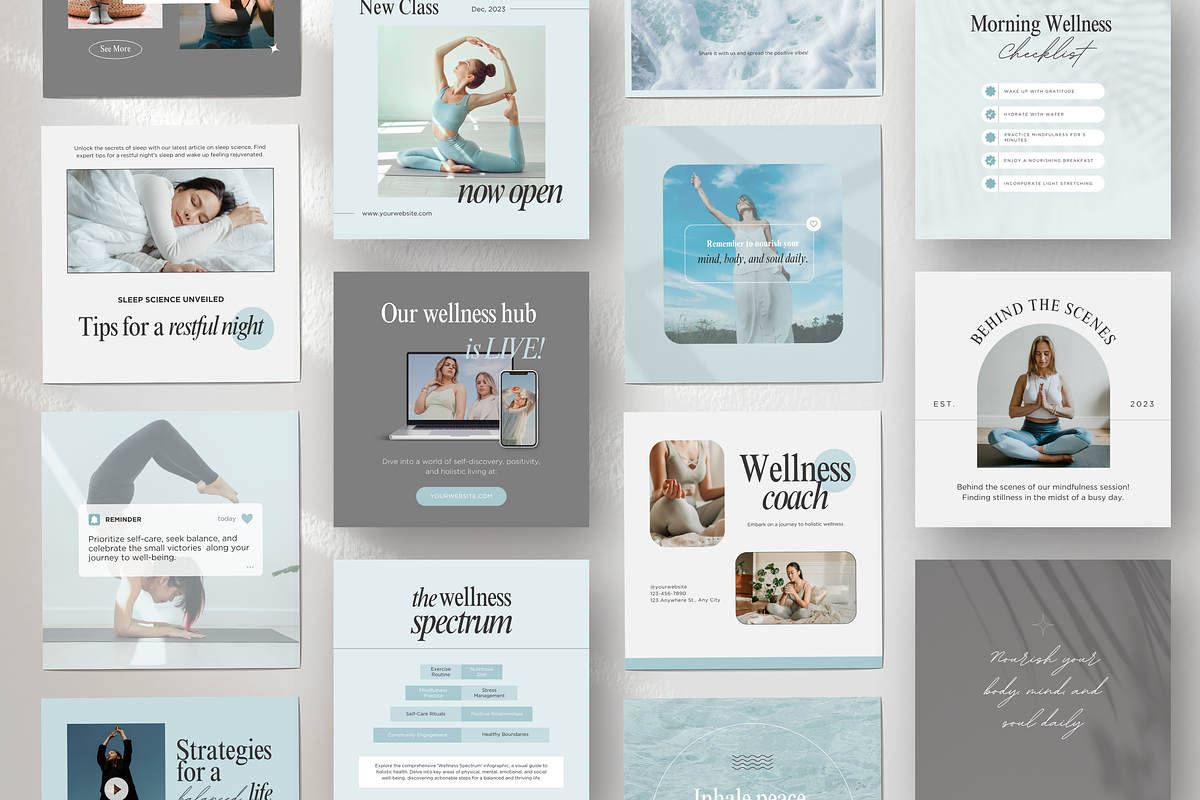The image size is (1200, 800).
Task: Click the "2023" label on Behind the Scenes card
Action: coord(1142,404)
